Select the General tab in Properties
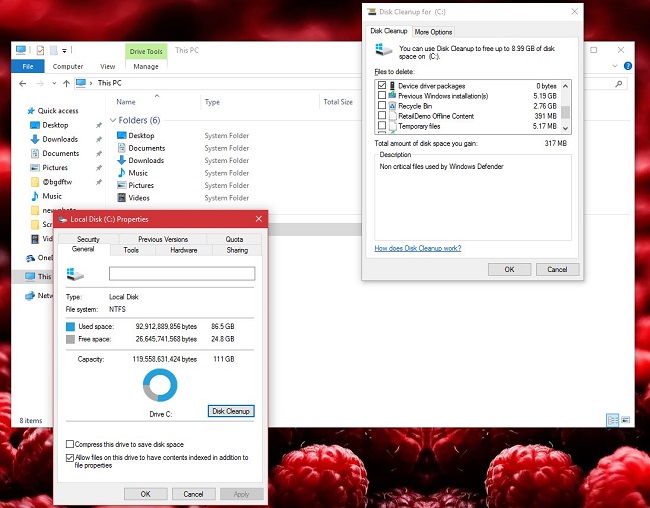The height and width of the screenshot is (508, 650). click(x=83, y=249)
